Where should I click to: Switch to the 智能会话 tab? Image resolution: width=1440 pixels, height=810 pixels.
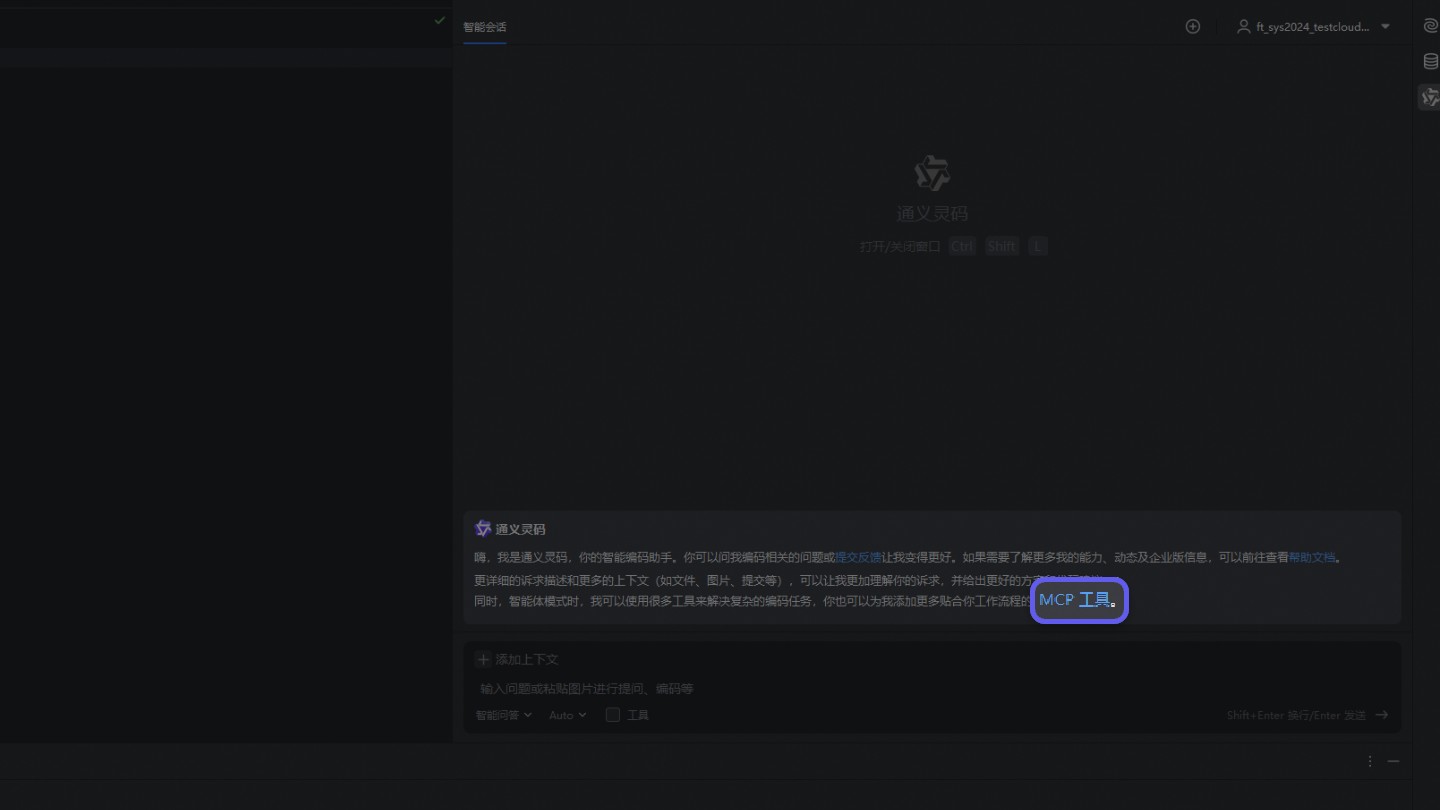484,28
